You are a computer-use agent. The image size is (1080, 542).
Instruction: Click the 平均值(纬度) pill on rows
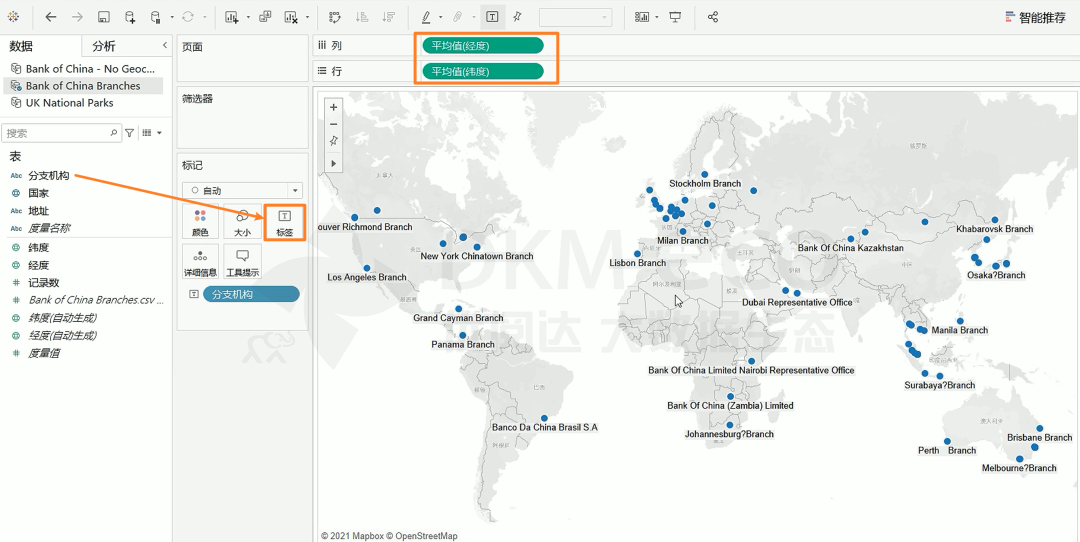pos(483,71)
